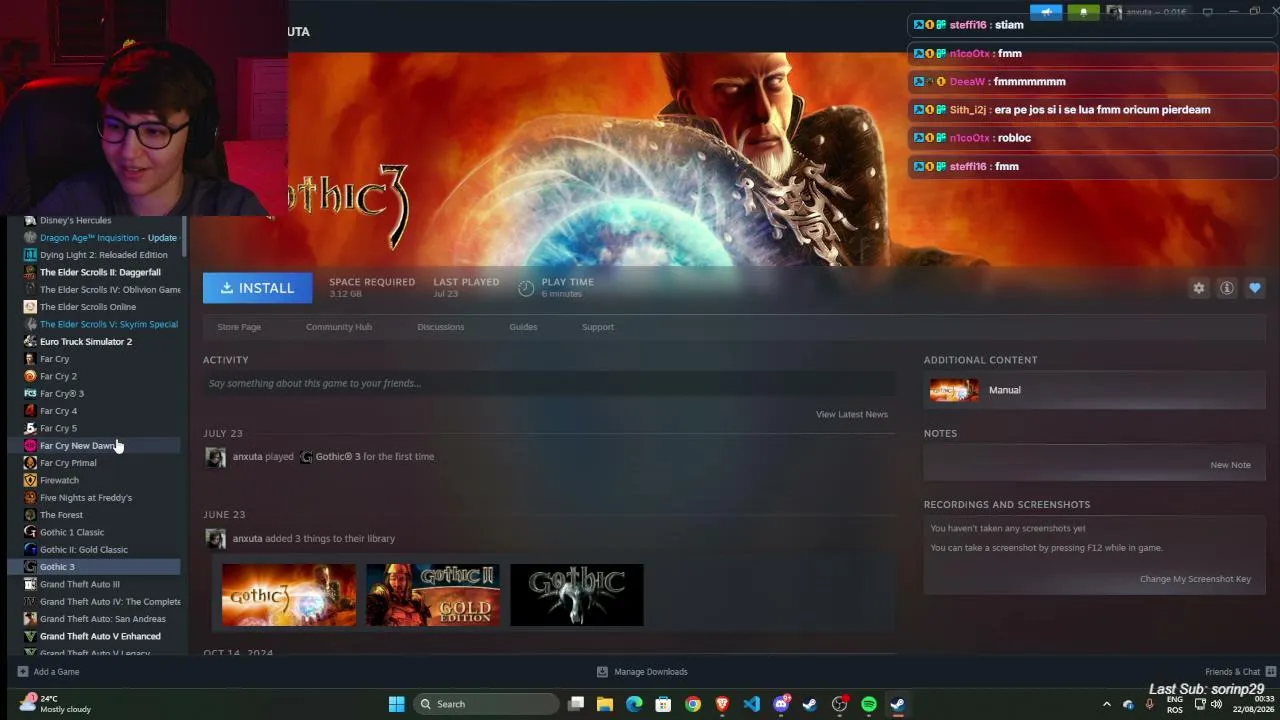Click the Far Cry 5 game icon

pos(30,428)
